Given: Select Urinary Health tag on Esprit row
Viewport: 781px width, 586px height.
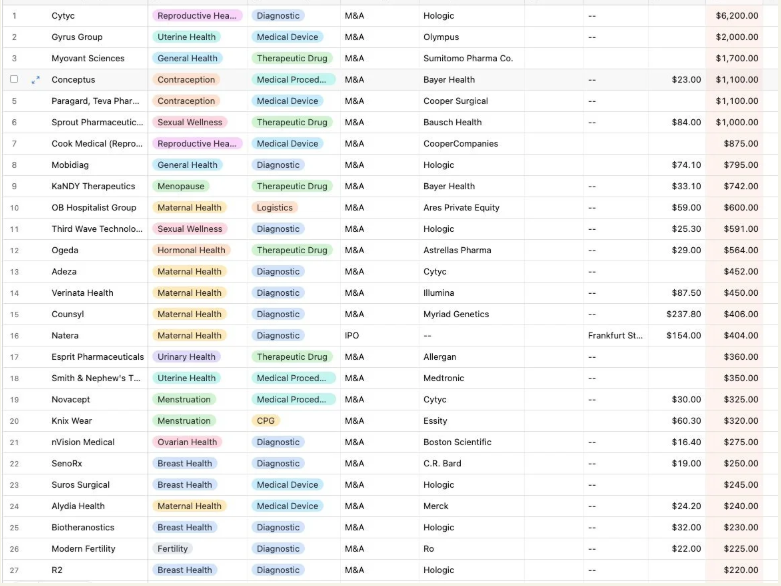Looking at the screenshot, I should [186, 357].
